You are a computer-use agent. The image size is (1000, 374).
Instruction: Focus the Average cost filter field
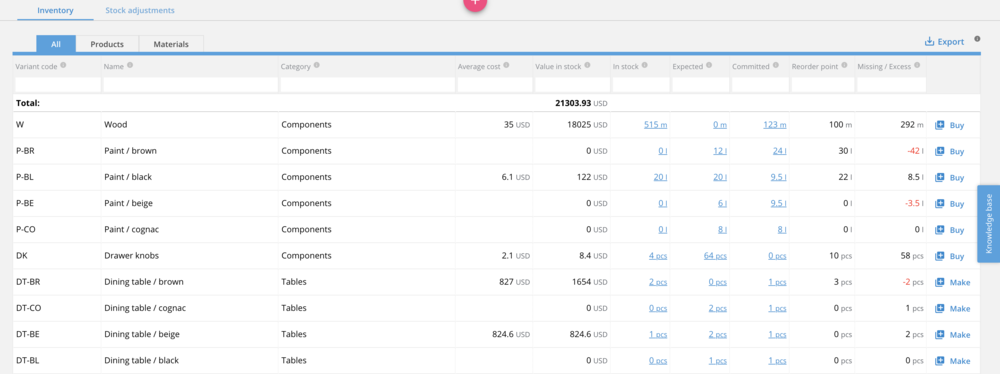[x=495, y=84]
